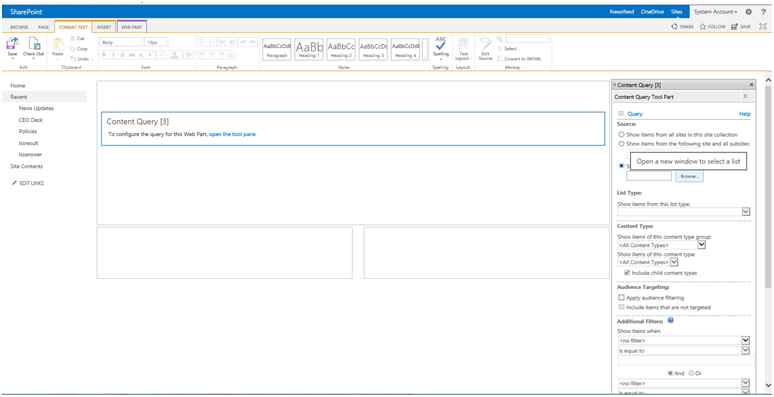Select the And filter operator radio button
The width and height of the screenshot is (774, 397).
pos(671,373)
